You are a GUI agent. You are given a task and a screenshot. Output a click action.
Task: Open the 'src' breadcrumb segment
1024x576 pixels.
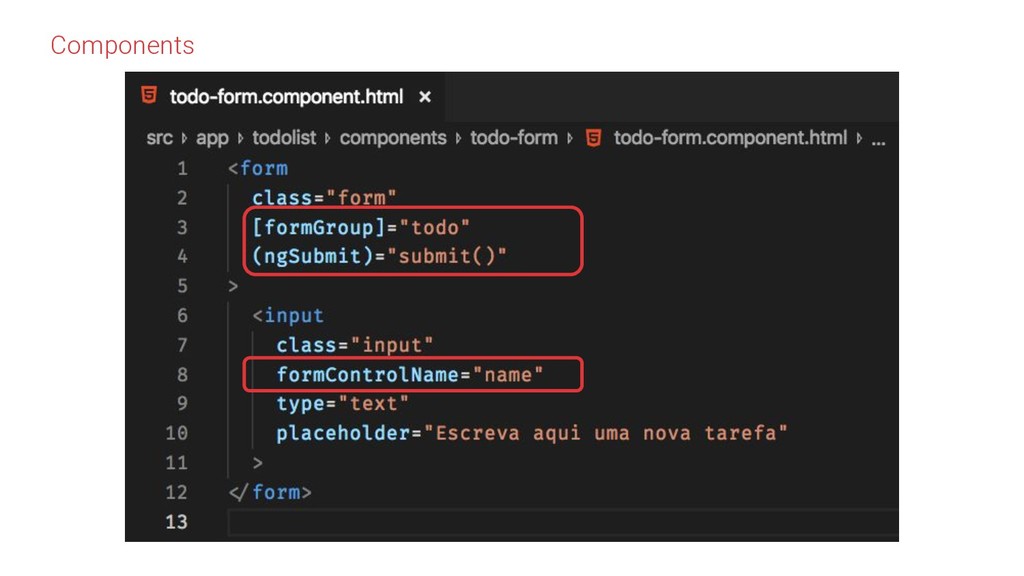(x=159, y=138)
